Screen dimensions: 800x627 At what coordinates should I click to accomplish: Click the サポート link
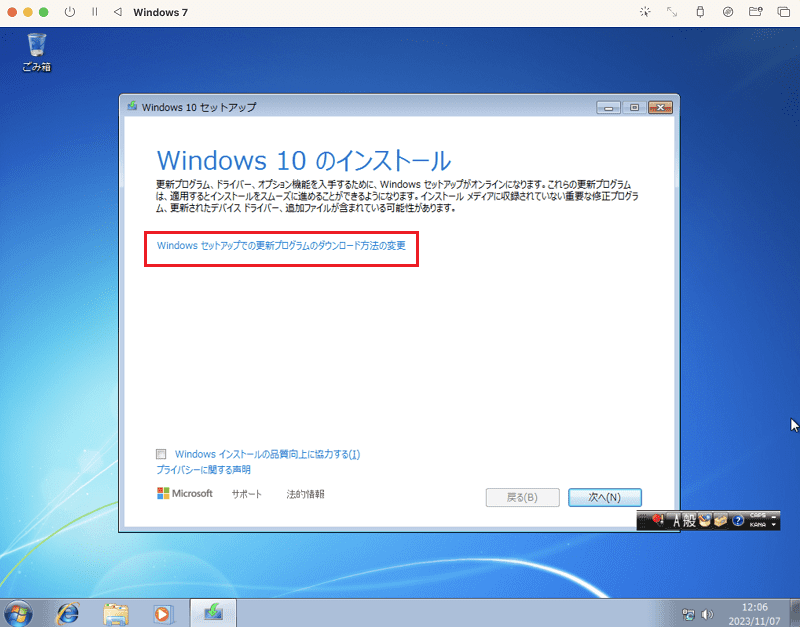pos(246,494)
